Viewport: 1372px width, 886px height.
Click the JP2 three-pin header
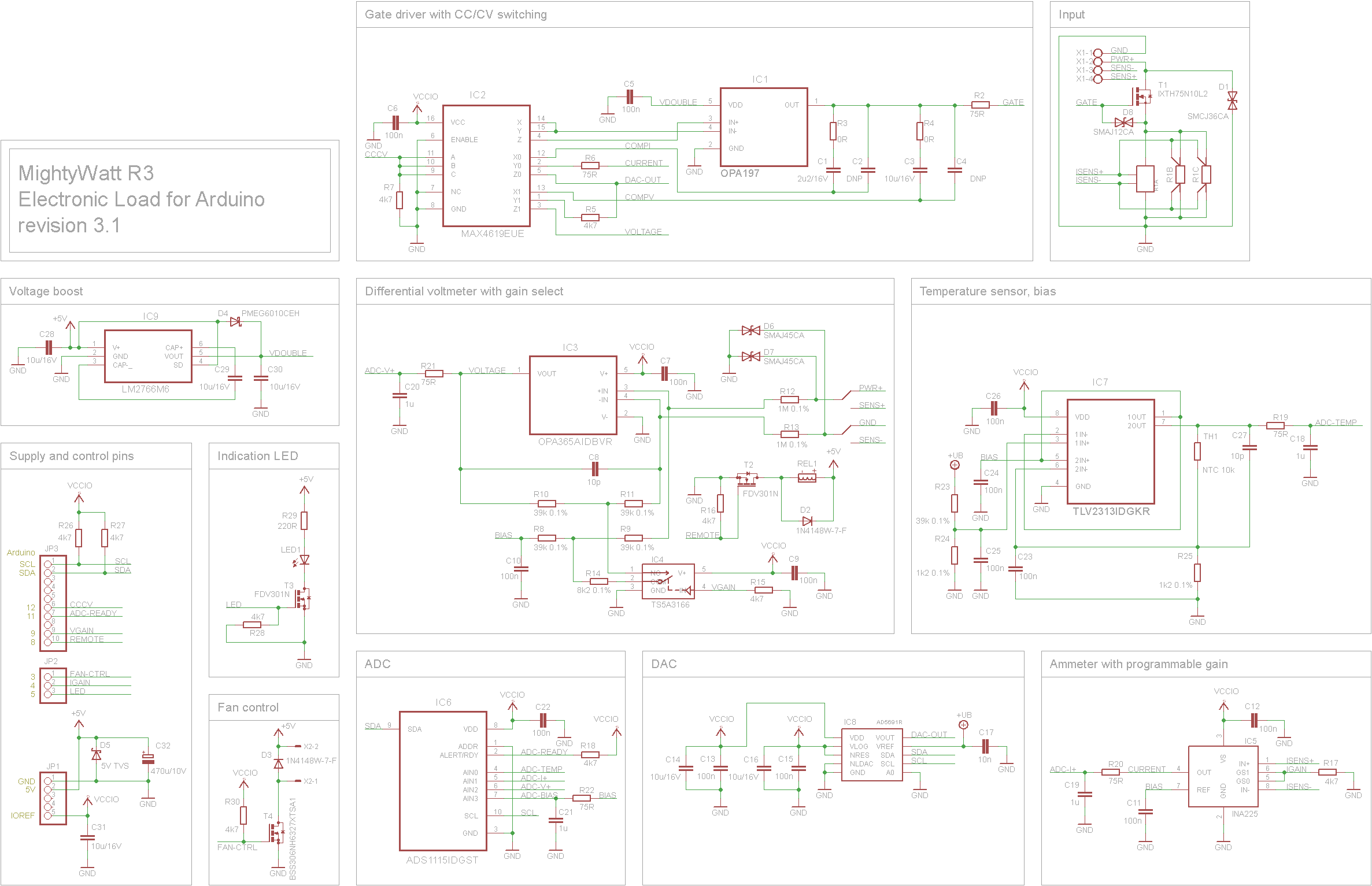(x=53, y=685)
